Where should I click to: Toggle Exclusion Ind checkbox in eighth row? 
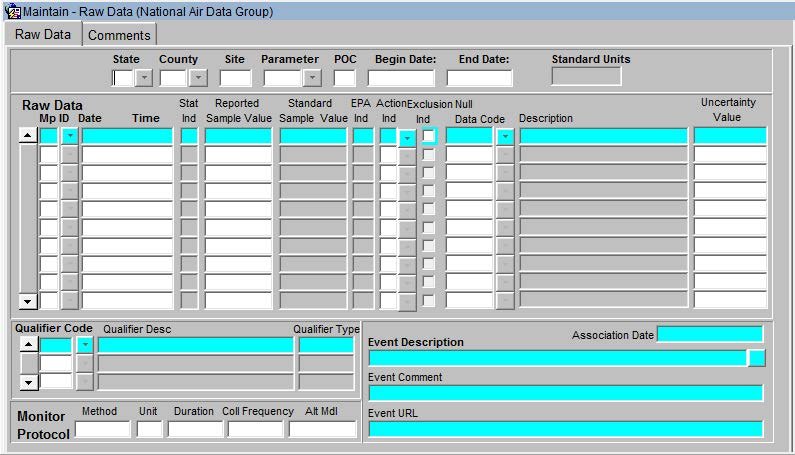pyautogui.click(x=429, y=264)
